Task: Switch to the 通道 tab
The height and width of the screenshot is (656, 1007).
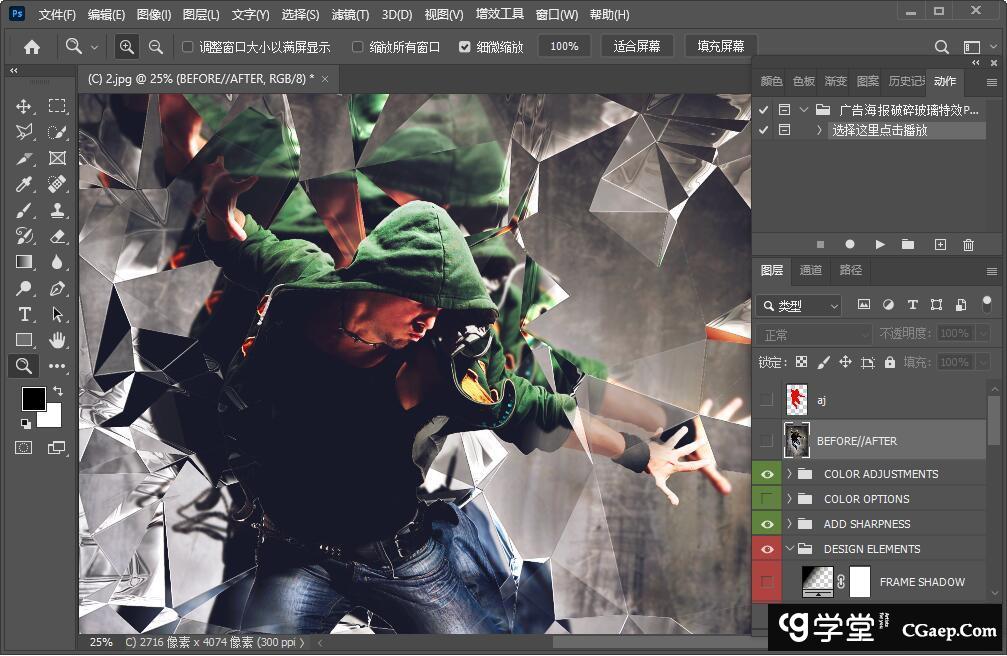Action: point(811,270)
